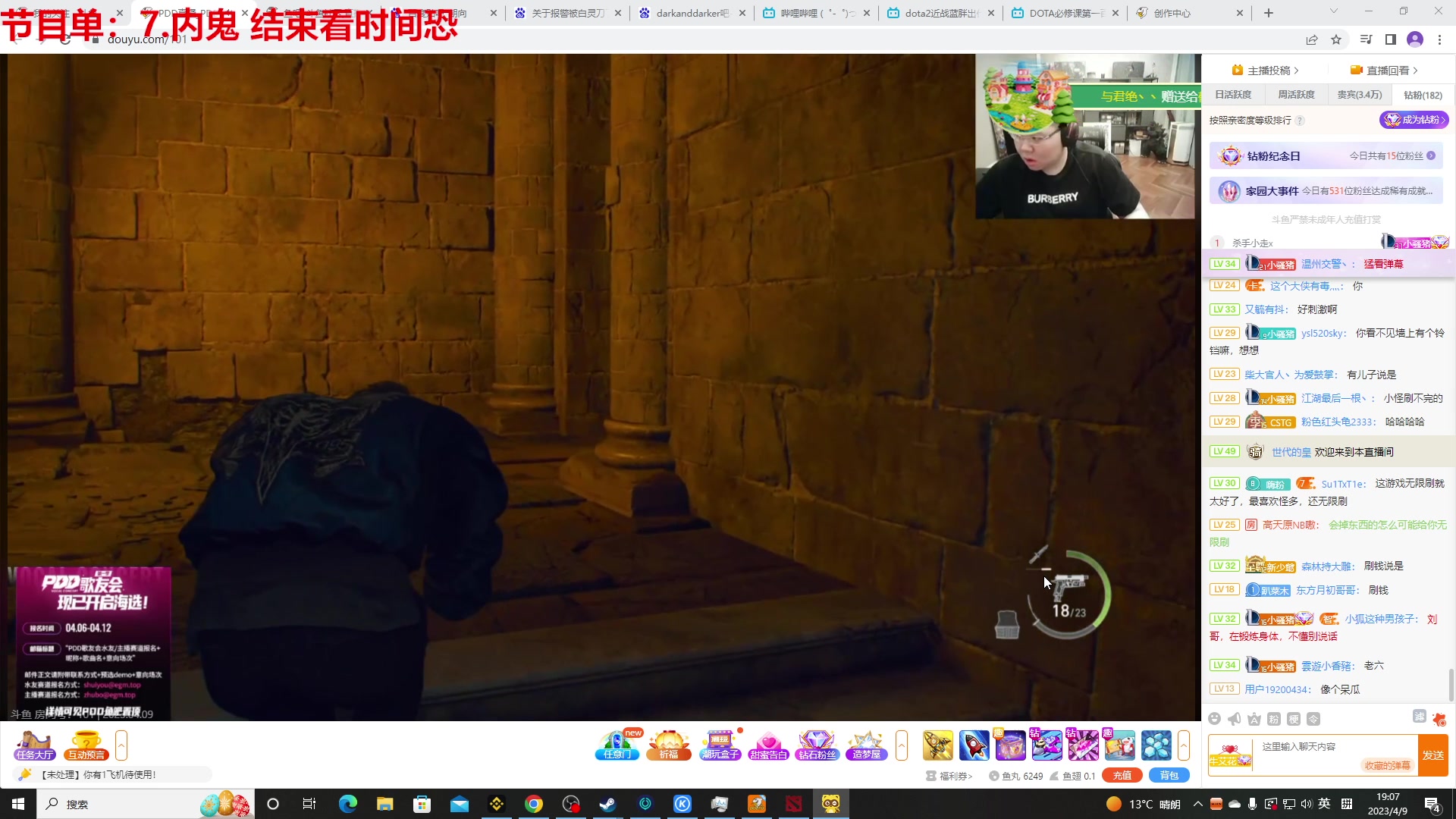Open the Chrome profile avatar

(1415, 39)
